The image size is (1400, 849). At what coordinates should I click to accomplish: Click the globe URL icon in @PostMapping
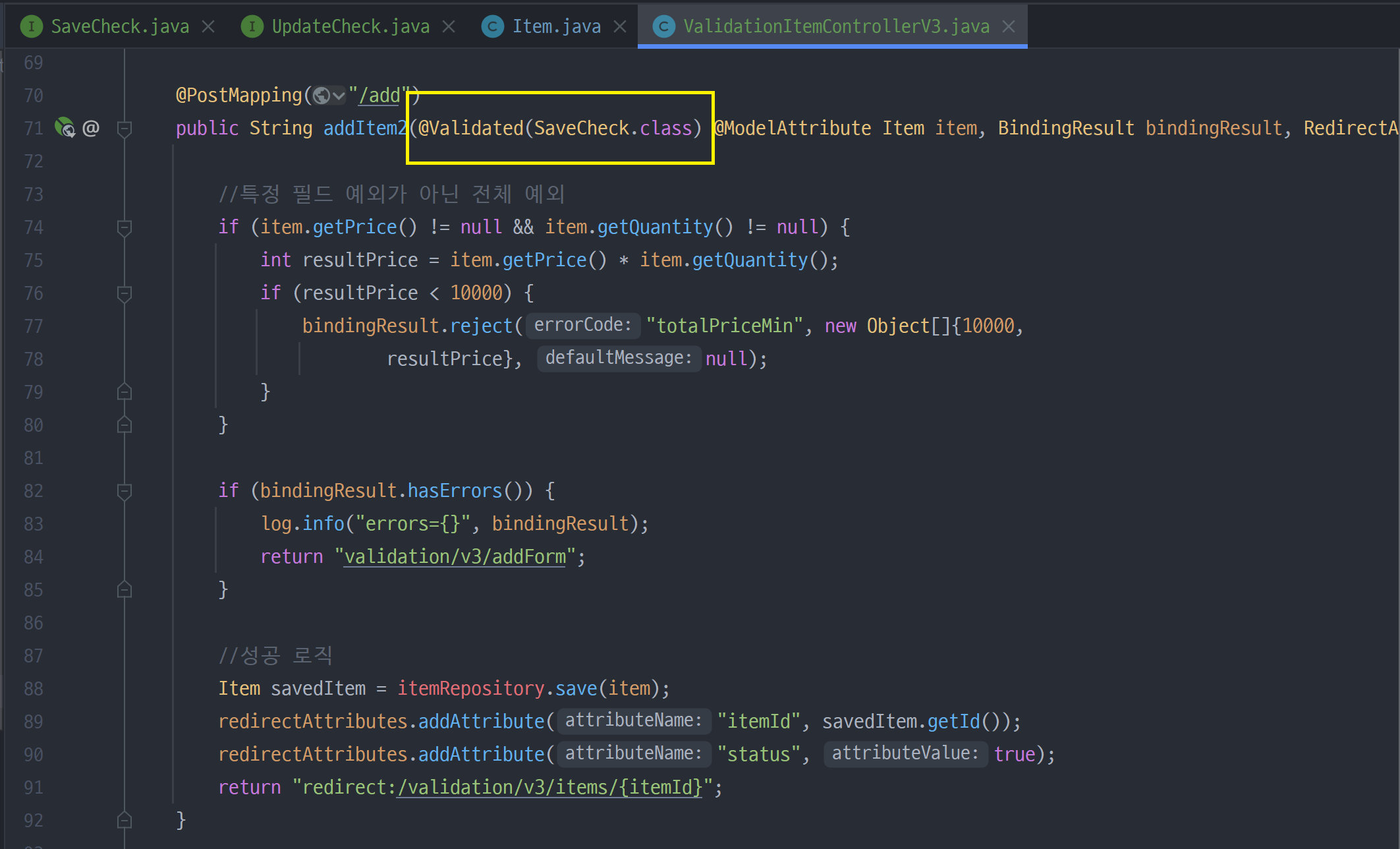coord(321,96)
